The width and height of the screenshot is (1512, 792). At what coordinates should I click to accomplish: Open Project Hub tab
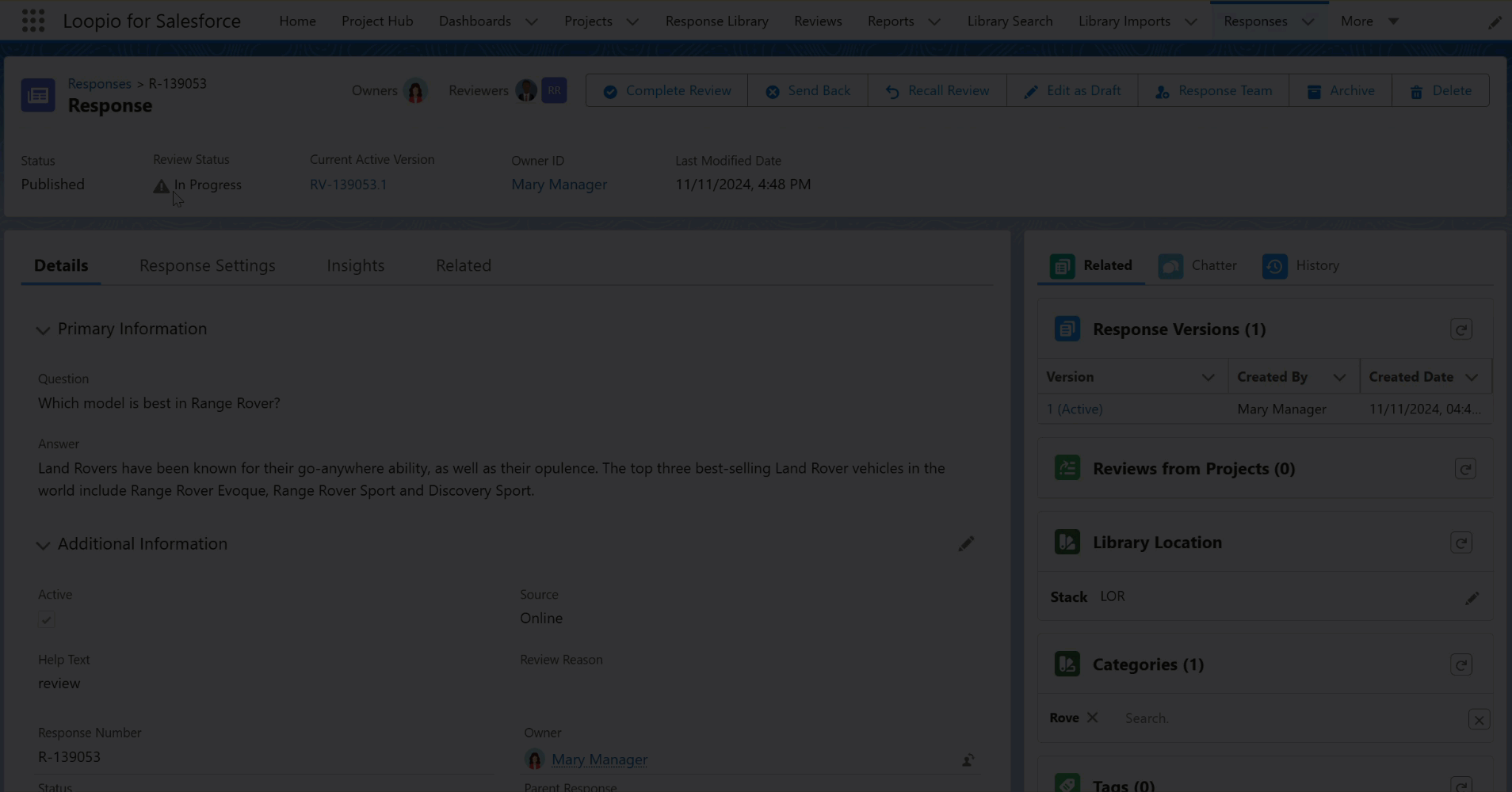pos(377,21)
